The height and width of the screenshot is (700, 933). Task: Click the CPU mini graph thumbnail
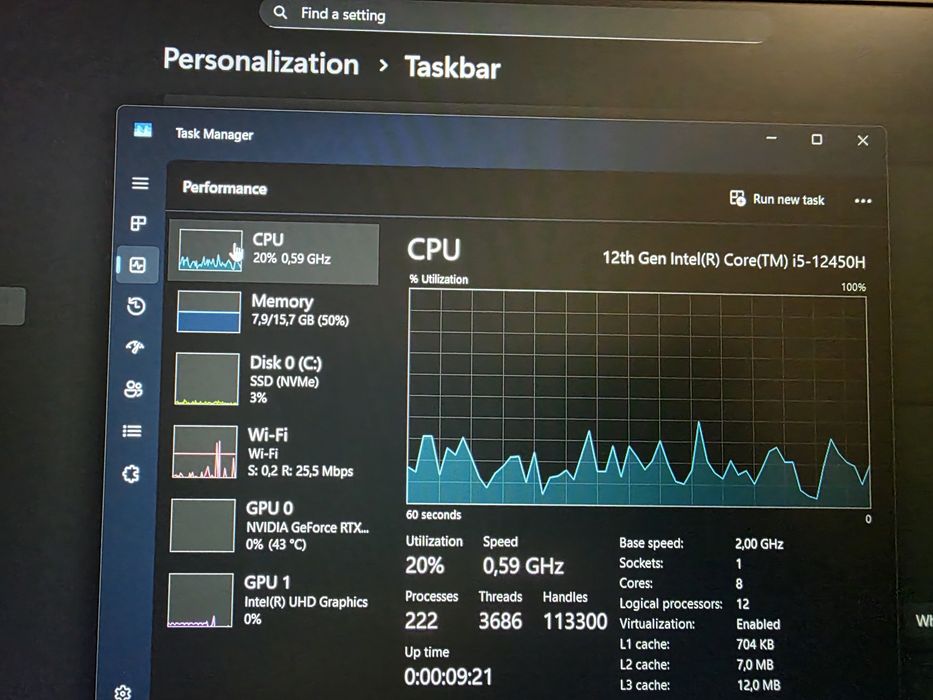[x=211, y=251]
